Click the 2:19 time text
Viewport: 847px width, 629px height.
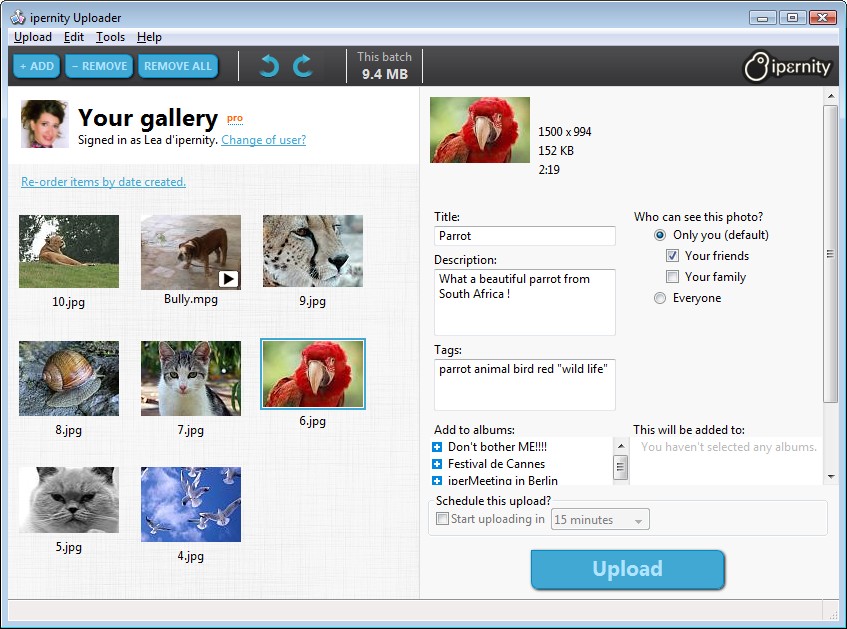pyautogui.click(x=549, y=170)
